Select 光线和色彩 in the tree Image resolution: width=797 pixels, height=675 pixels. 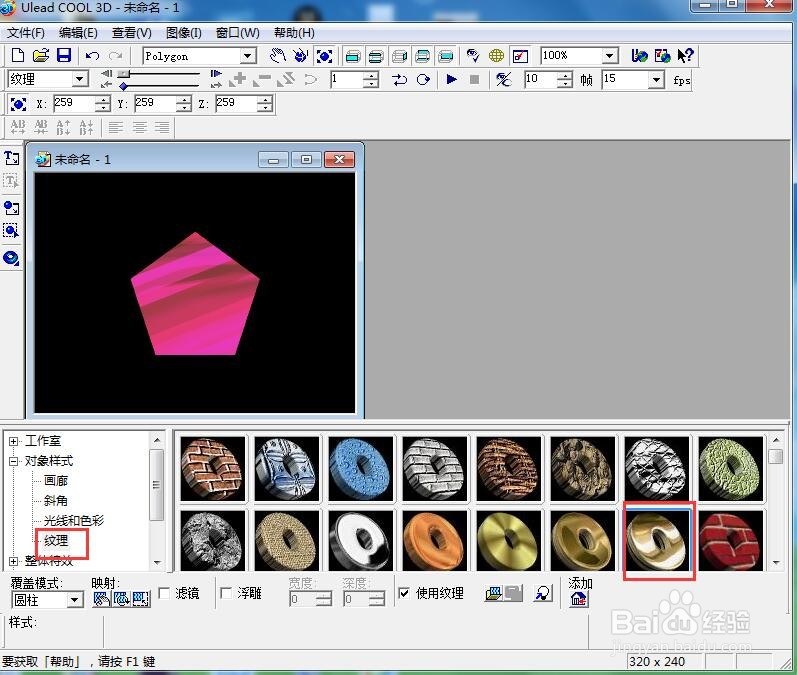pyautogui.click(x=74, y=520)
